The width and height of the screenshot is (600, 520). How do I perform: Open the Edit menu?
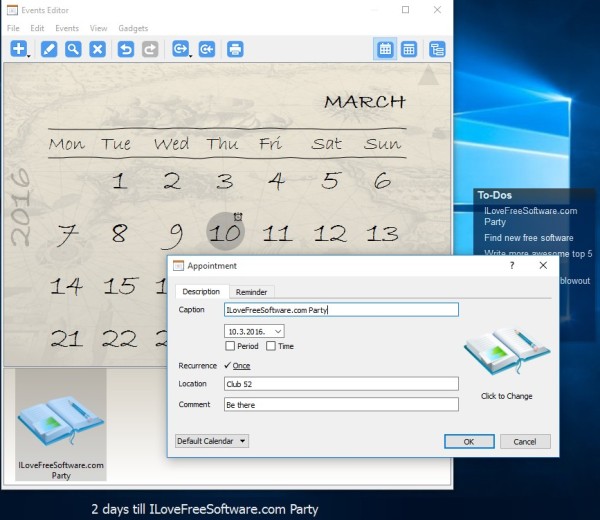tap(37, 28)
